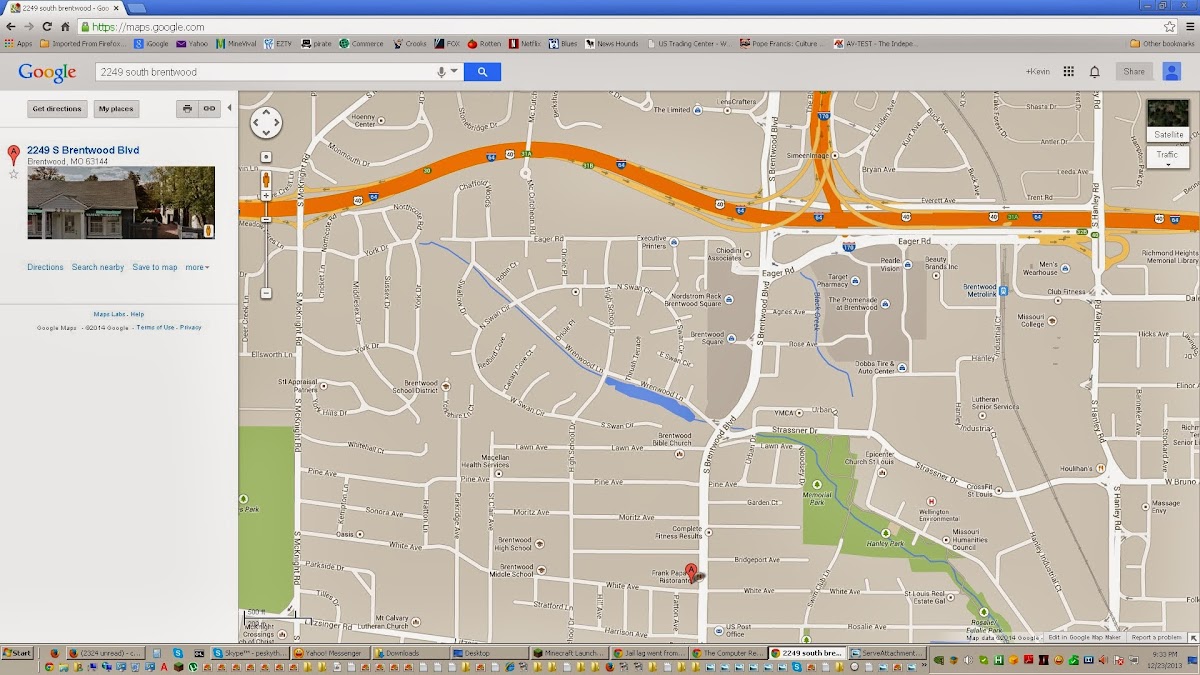
Task: Click the zoom slider track
Action: pos(266,250)
